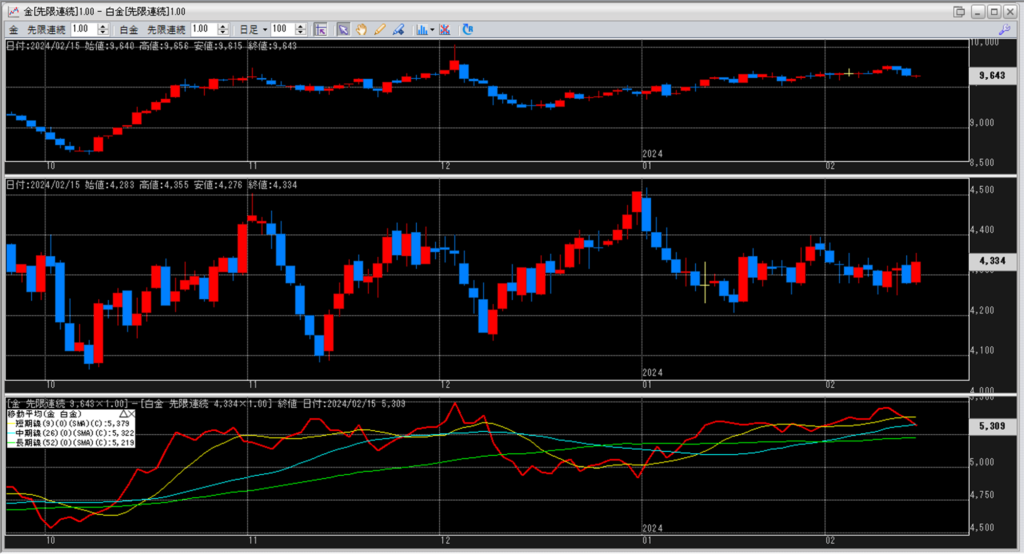Viewport: 1024px width, 554px height.
Task: Click the bar chart indicator icon
Action: [421, 30]
